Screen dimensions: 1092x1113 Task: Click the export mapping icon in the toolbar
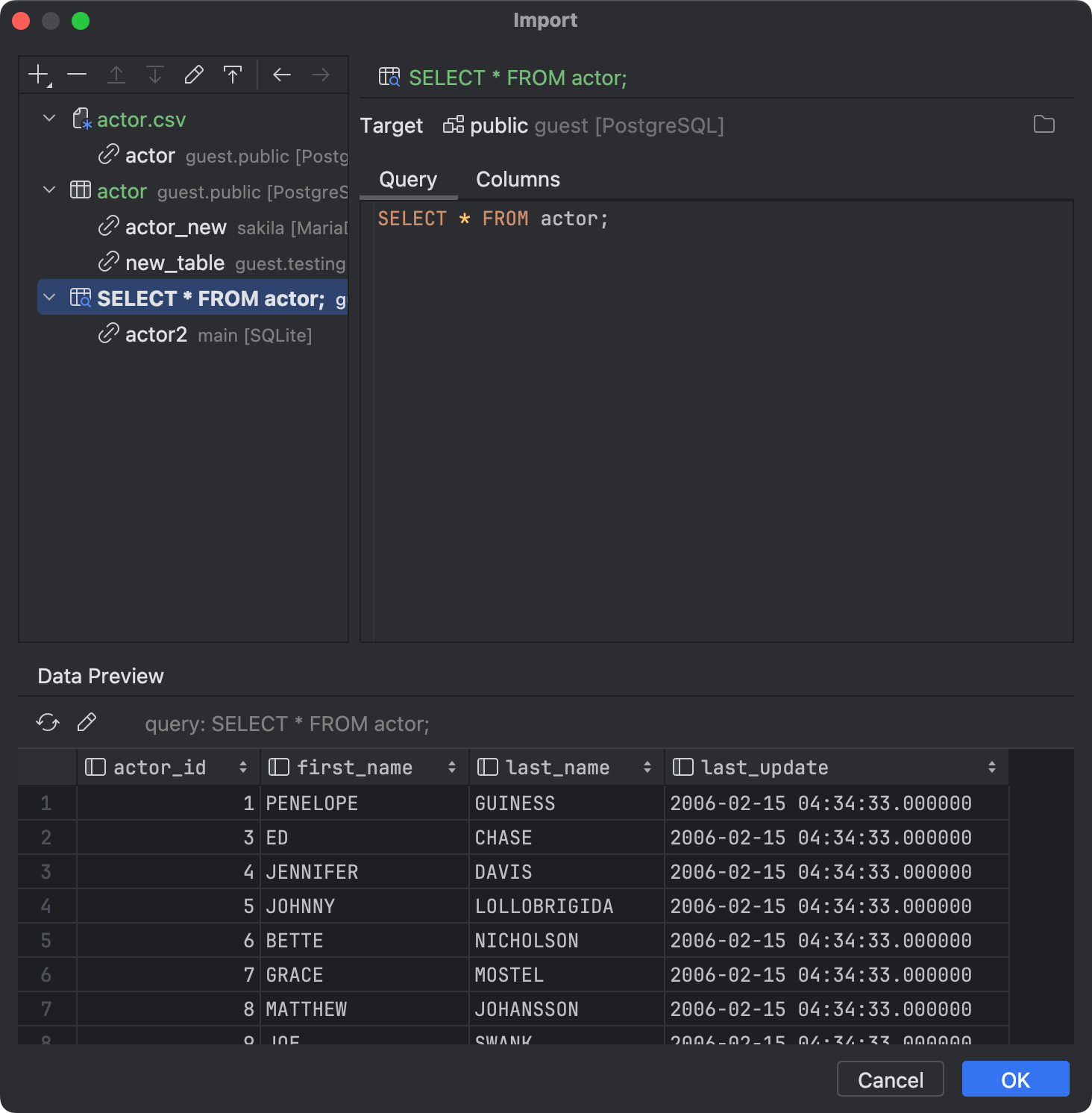pyautogui.click(x=233, y=74)
